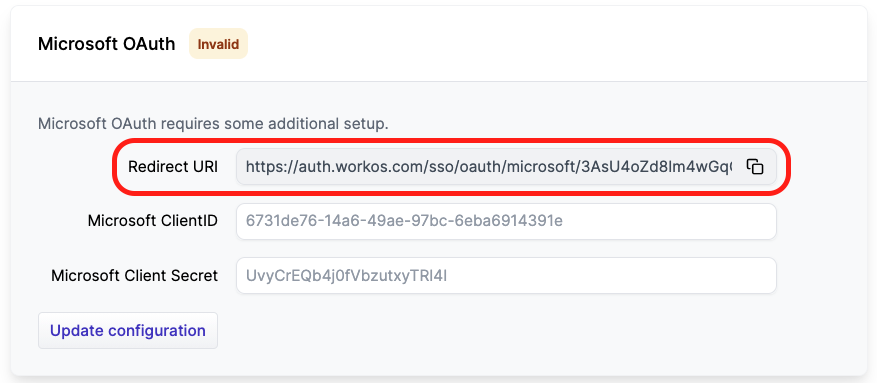This screenshot has height=383, width=877.
Task: Click the auth.workos.com URL text
Action: [x=488, y=167]
